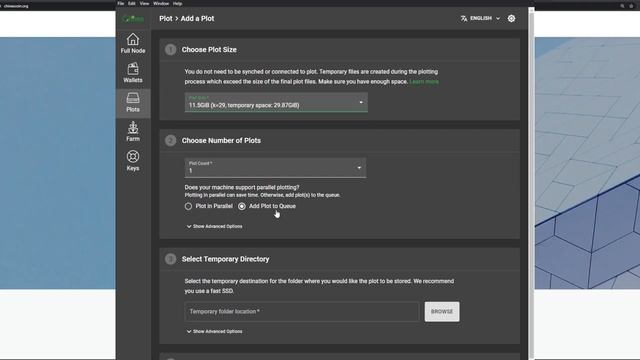
Task: Click the vertical scrollbar of the app
Action: point(531,184)
